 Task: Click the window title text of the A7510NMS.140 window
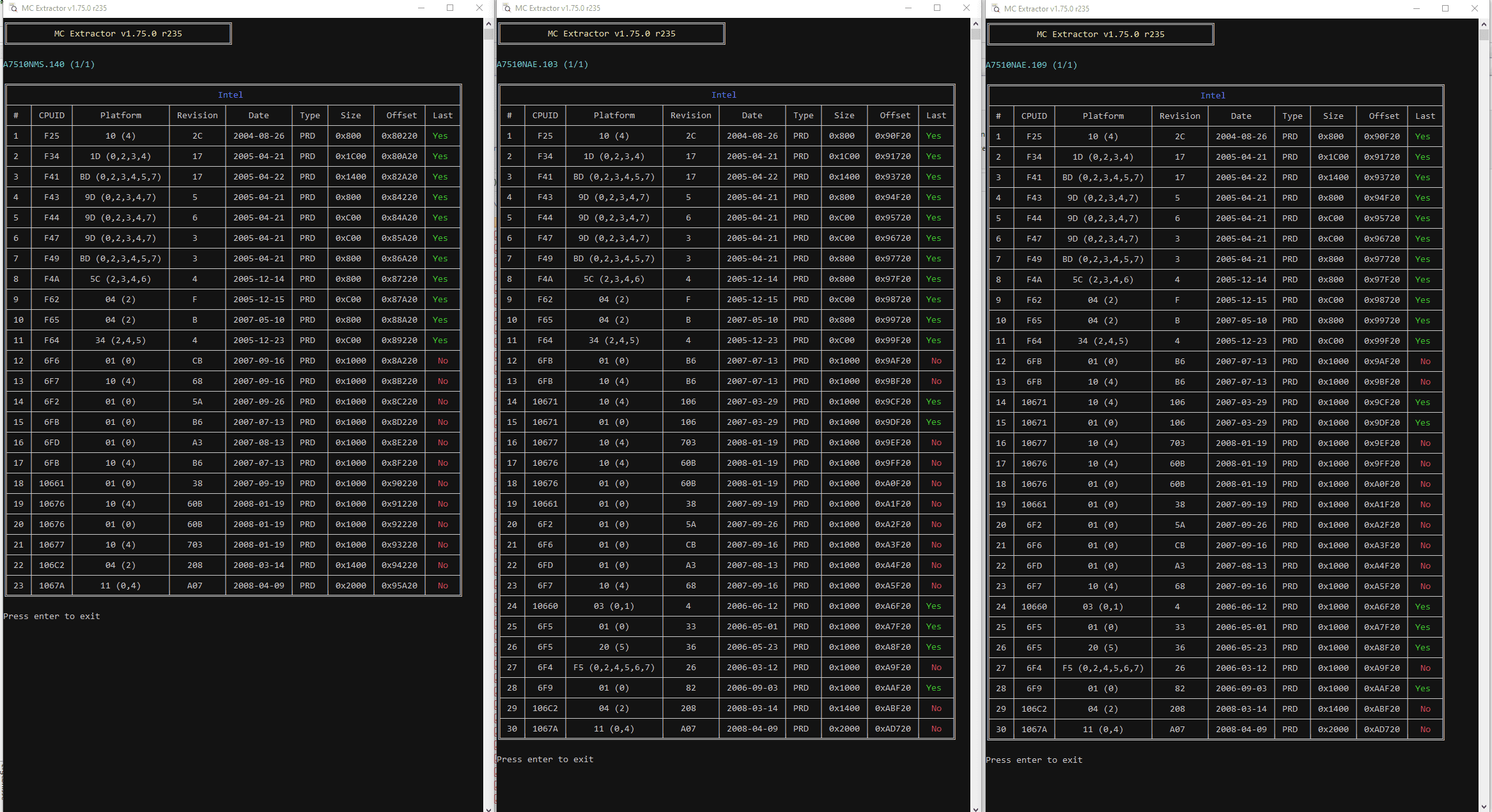(x=64, y=8)
